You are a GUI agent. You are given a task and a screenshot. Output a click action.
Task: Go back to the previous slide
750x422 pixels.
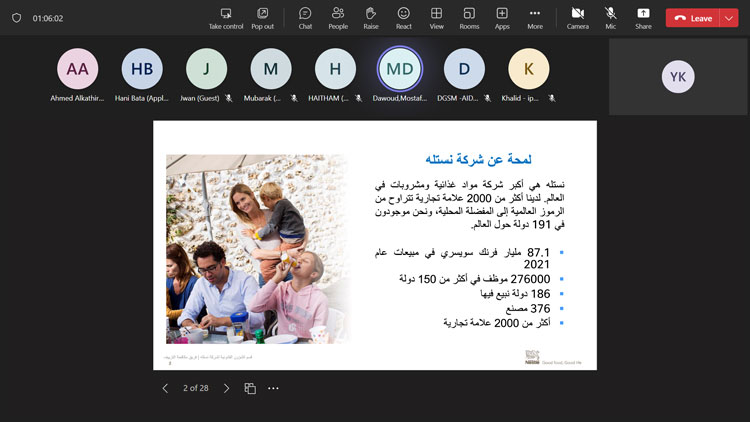(165, 388)
